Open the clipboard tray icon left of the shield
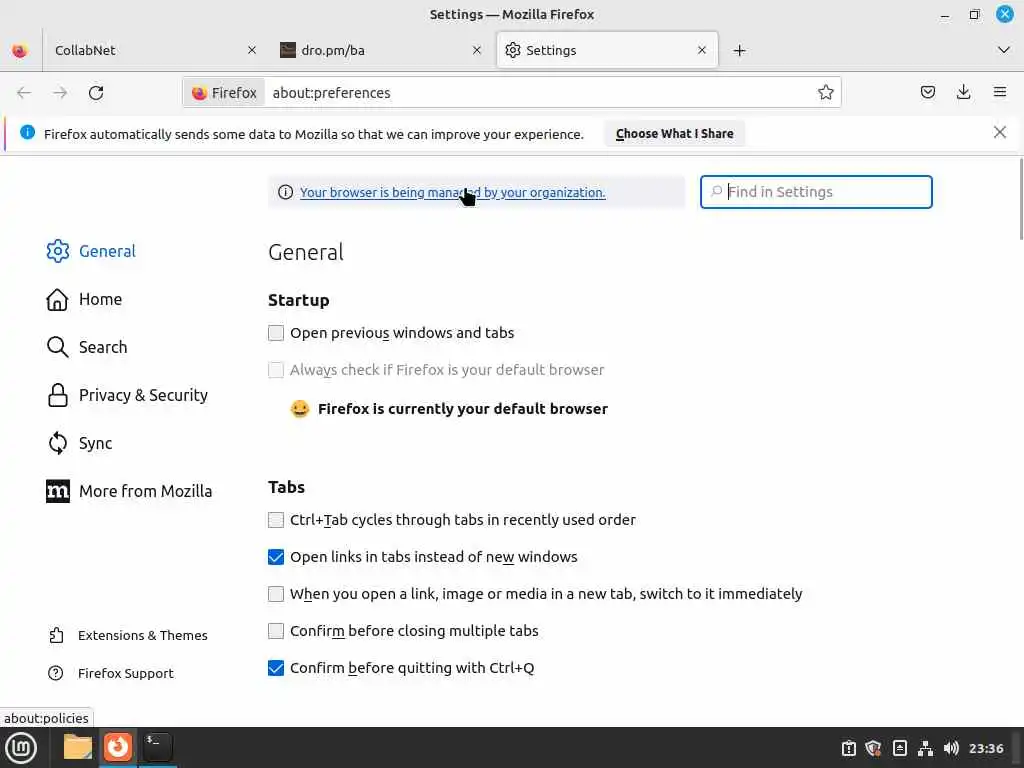Image resolution: width=1024 pixels, height=768 pixels. coord(848,748)
